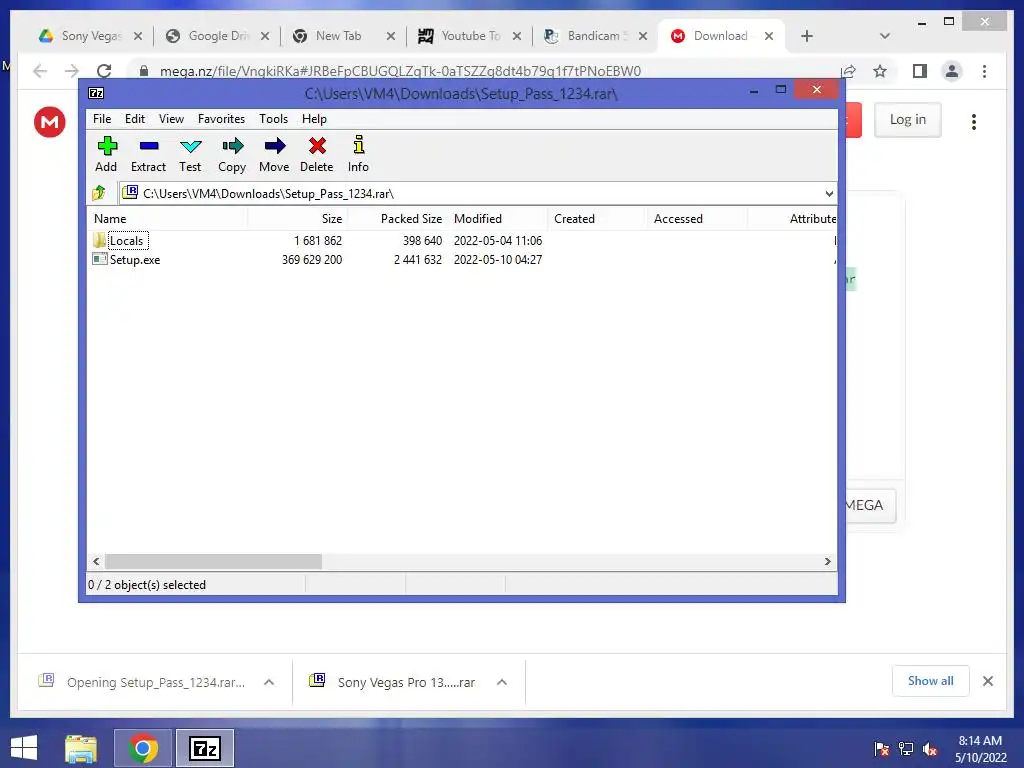The image size is (1024, 768).
Task: Open Chrome three-dot menu
Action: pyautogui.click(x=984, y=71)
